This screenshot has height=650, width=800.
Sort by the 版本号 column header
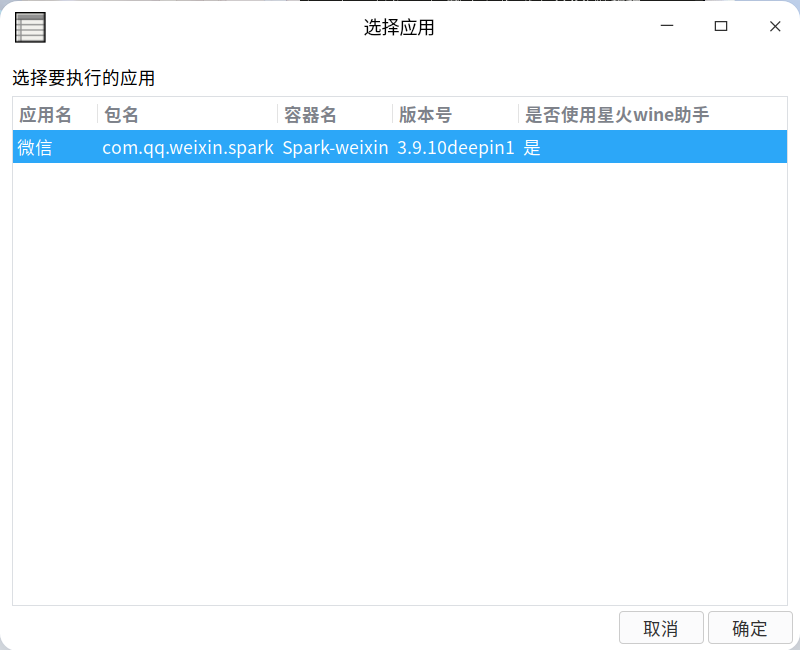[x=456, y=115]
